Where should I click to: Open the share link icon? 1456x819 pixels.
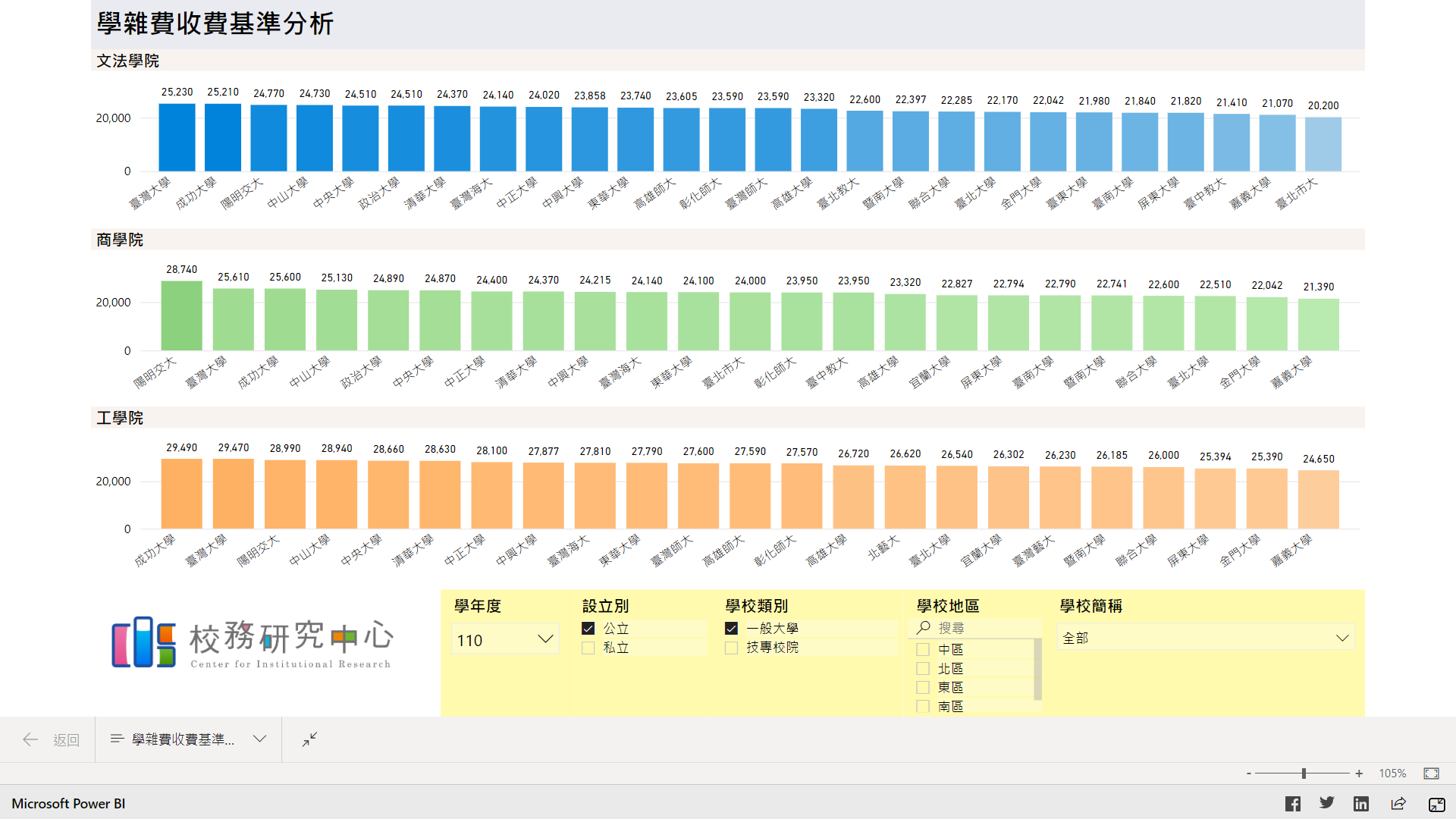tap(1399, 804)
